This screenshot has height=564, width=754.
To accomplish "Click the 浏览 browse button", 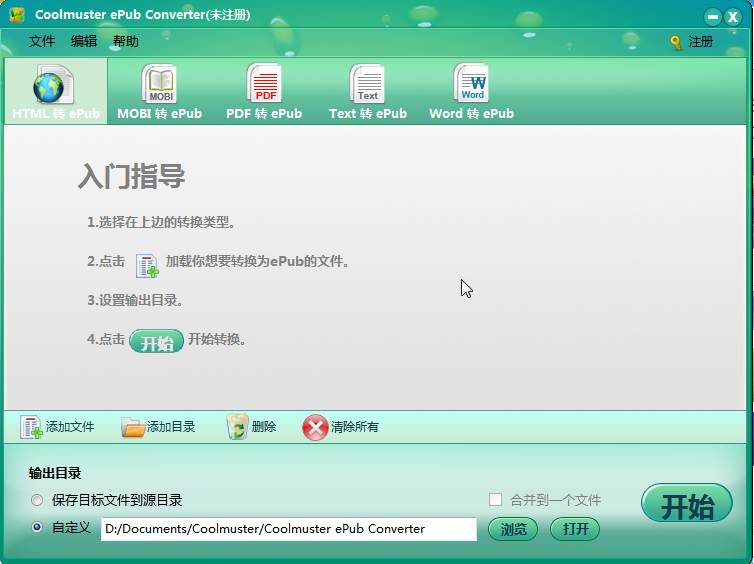I will 513,529.
